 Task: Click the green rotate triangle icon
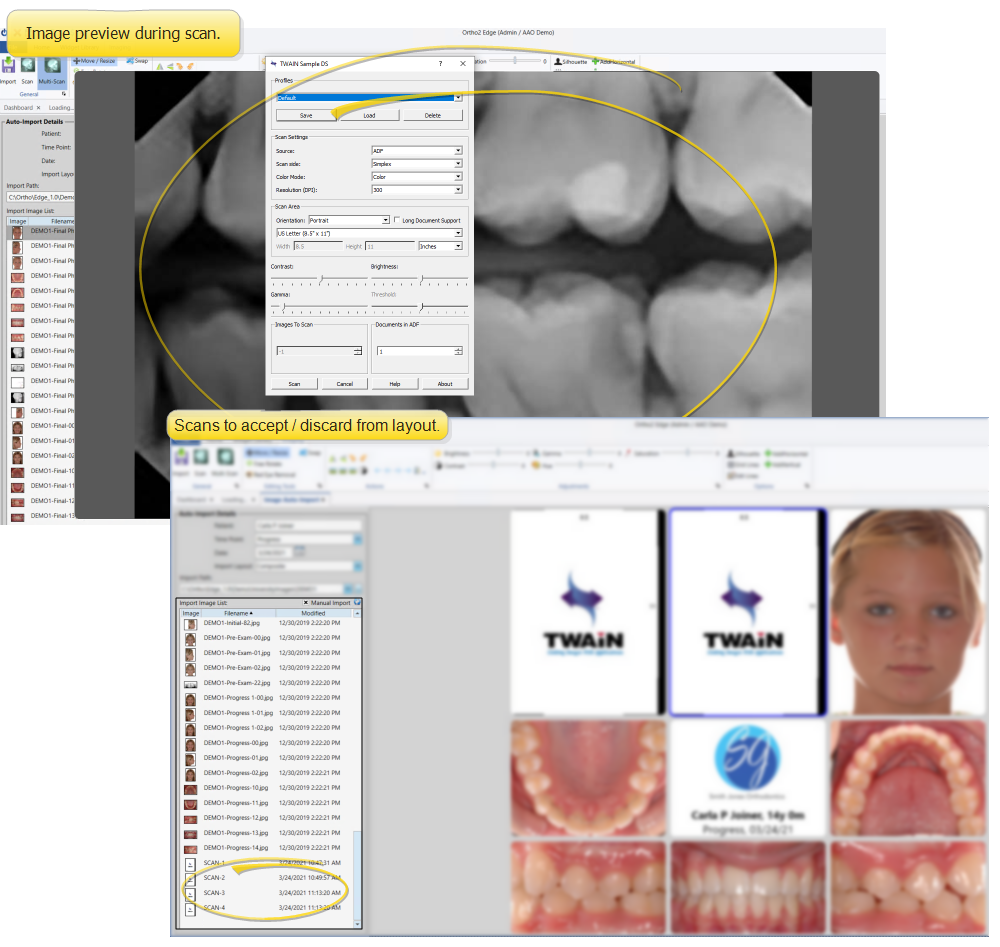click(x=158, y=66)
